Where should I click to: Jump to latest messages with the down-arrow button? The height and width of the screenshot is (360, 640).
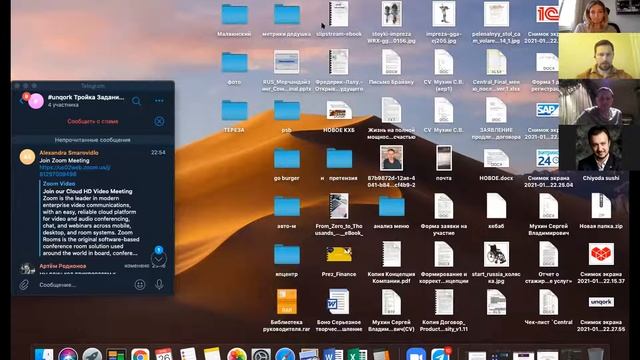coord(158,259)
